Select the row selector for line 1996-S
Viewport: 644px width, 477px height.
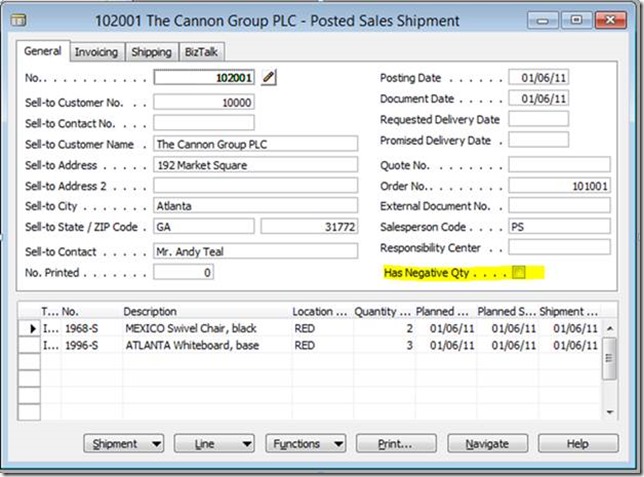click(29, 345)
